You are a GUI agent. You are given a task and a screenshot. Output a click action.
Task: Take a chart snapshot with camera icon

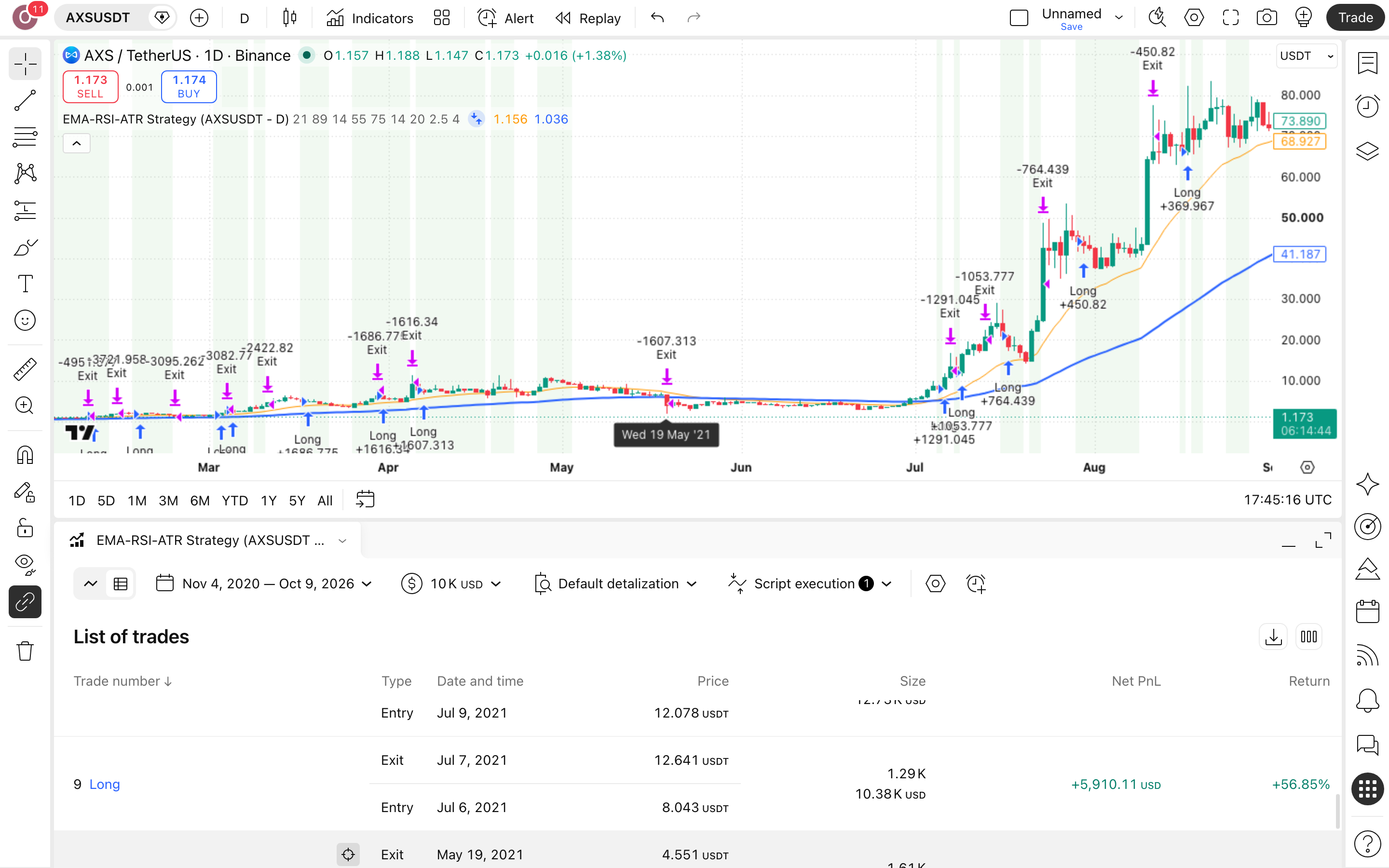click(1267, 18)
